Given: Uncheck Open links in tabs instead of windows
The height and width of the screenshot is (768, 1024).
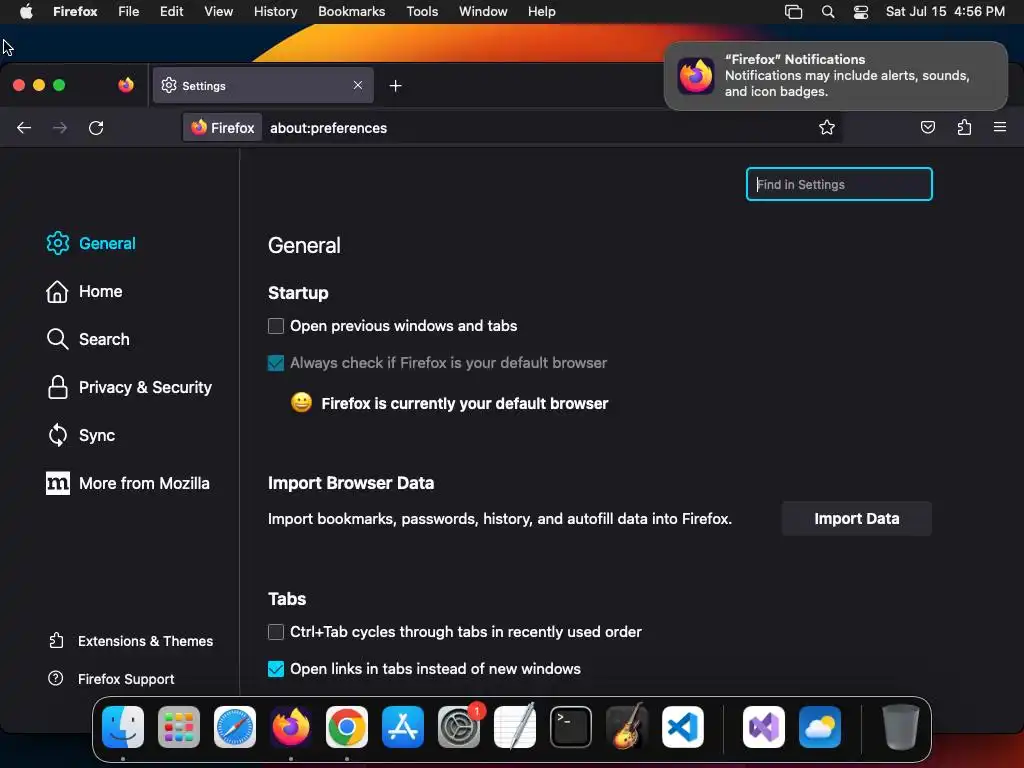Looking at the screenshot, I should [x=276, y=669].
